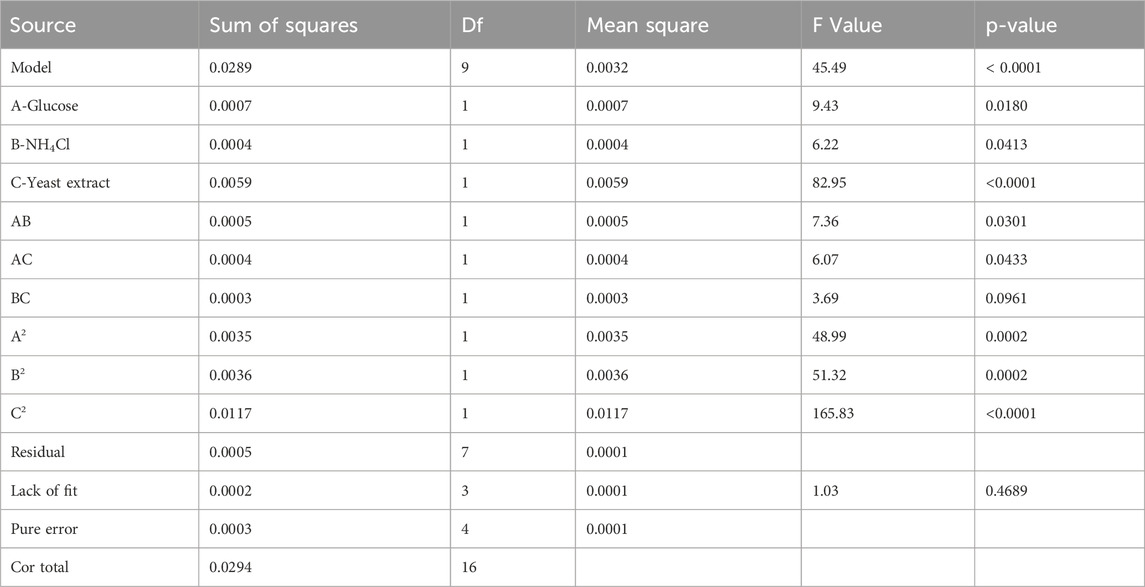Viewport: 1145px width, 587px height.
Task: Click C-Yeast extract sum of squares 0.0059
Action: [231, 183]
